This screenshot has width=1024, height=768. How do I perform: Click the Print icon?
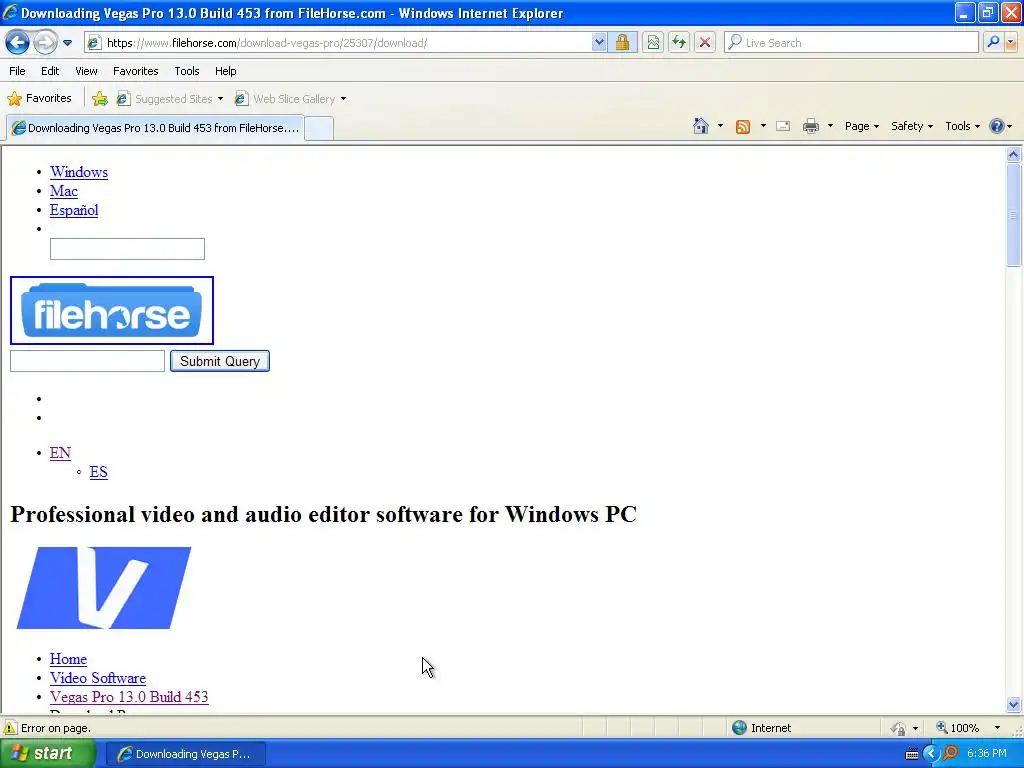[810, 127]
